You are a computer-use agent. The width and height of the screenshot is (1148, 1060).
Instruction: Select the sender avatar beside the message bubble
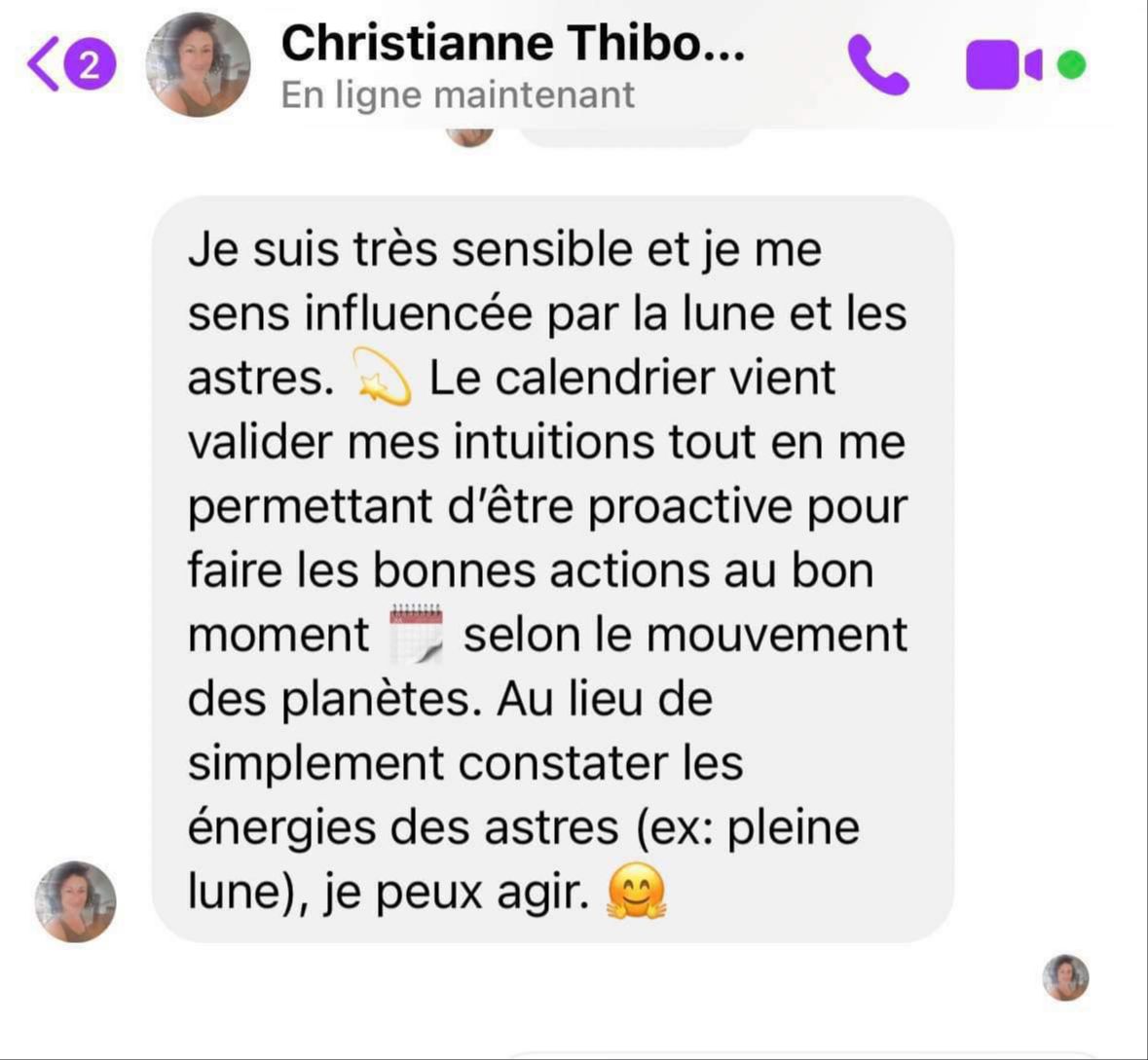click(x=75, y=901)
